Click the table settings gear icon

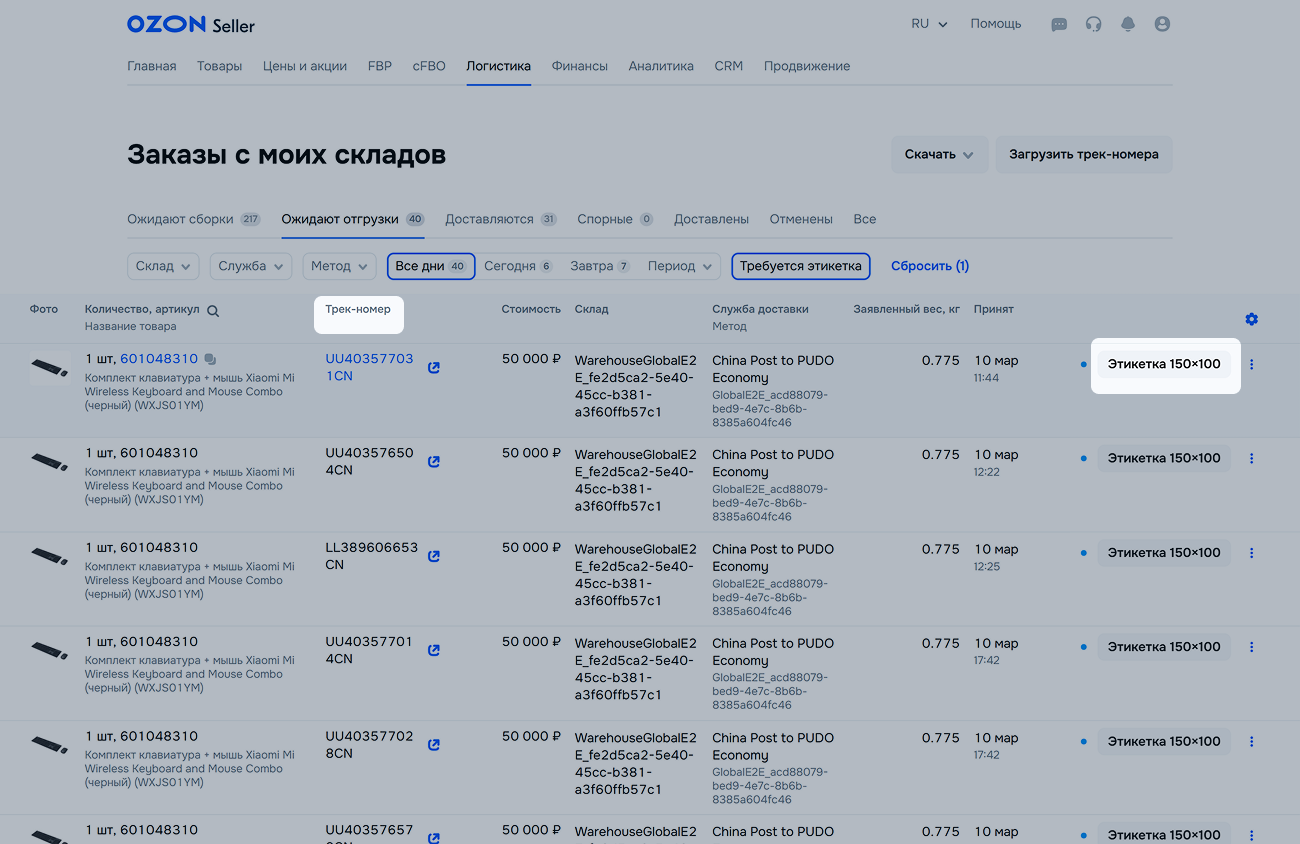tap(1251, 319)
